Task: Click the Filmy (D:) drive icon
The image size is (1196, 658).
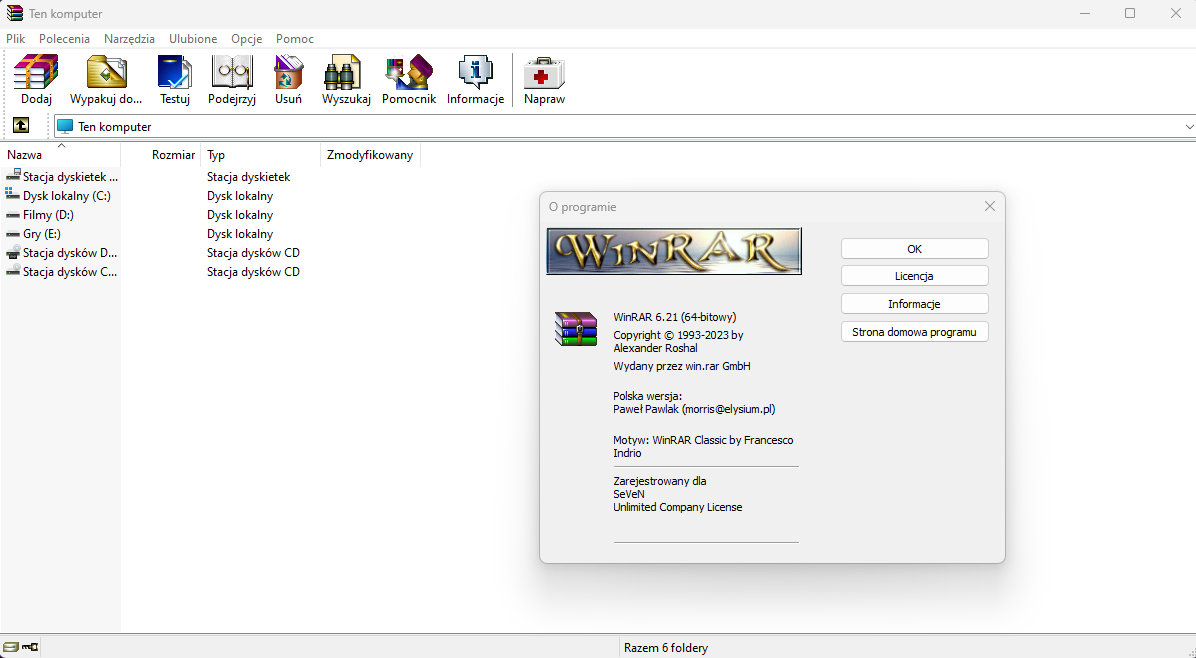Action: (12, 215)
